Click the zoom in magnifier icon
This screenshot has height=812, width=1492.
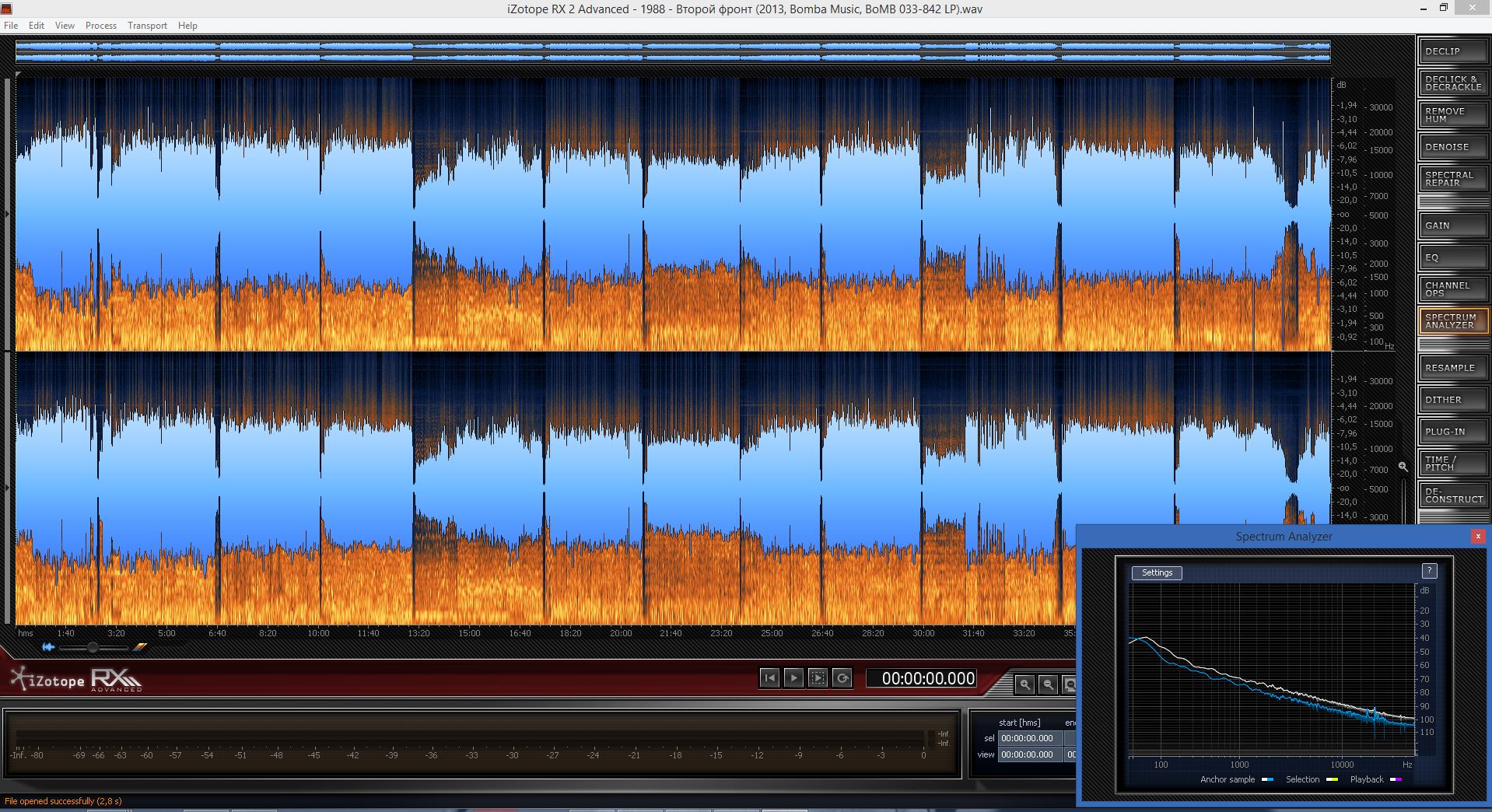point(1025,684)
